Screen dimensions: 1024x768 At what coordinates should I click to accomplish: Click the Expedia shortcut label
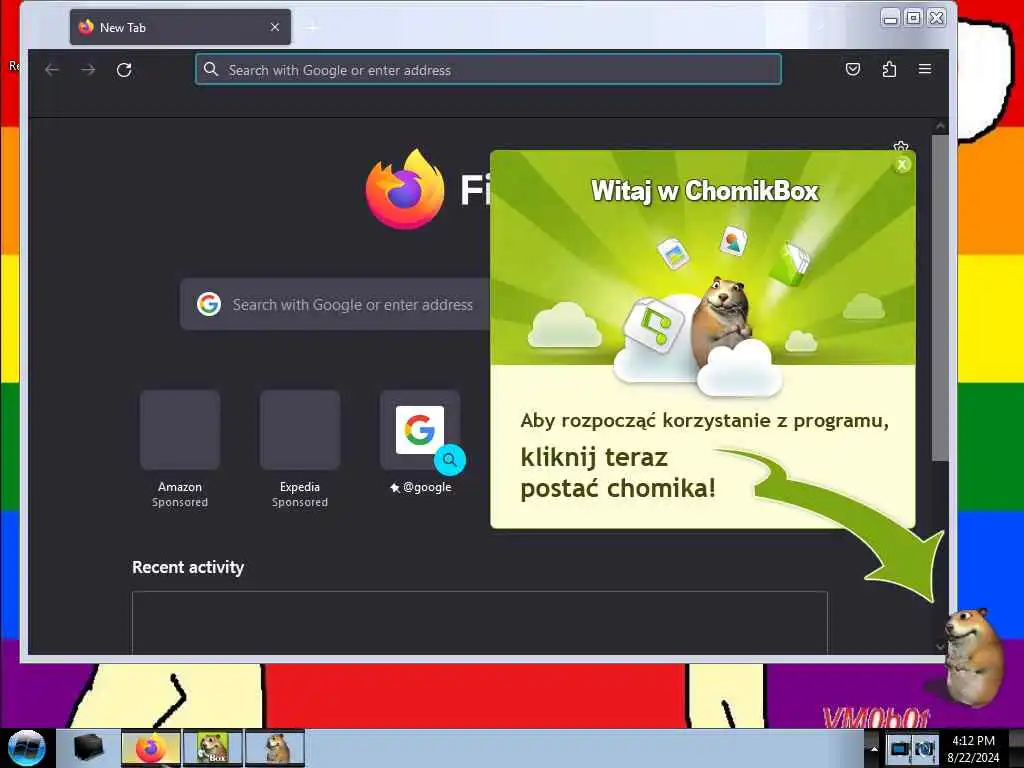[300, 487]
